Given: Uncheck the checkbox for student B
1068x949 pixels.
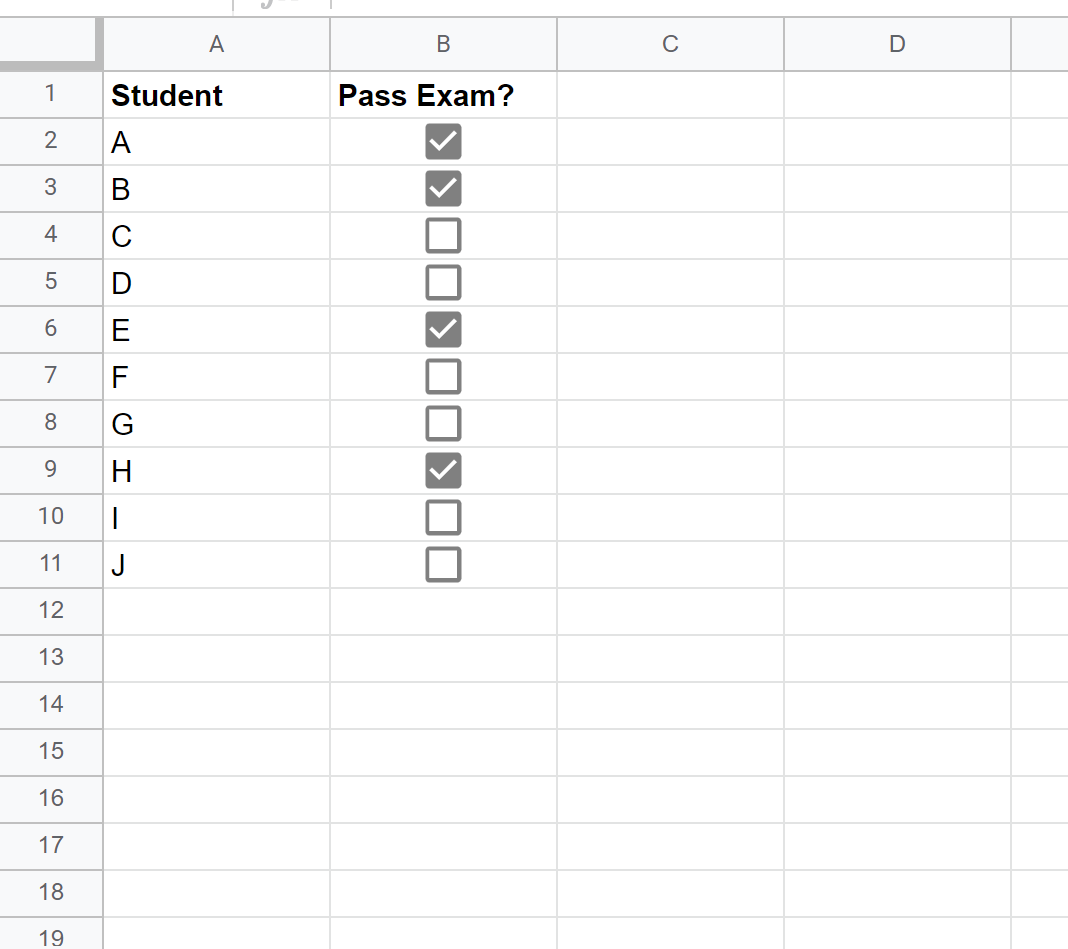Looking at the screenshot, I should click(x=443, y=188).
